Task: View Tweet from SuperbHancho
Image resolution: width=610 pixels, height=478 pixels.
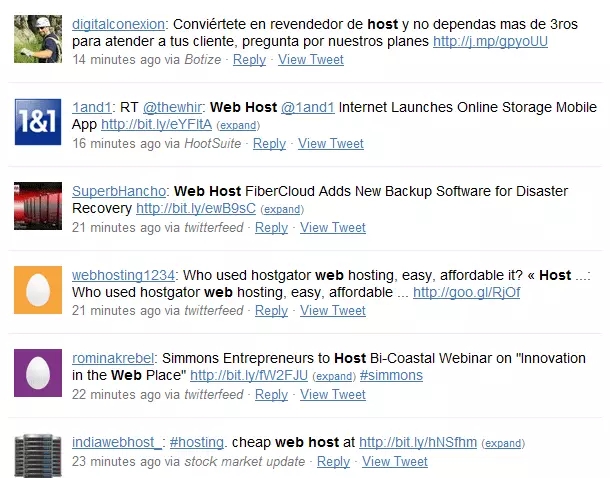Action: click(333, 227)
